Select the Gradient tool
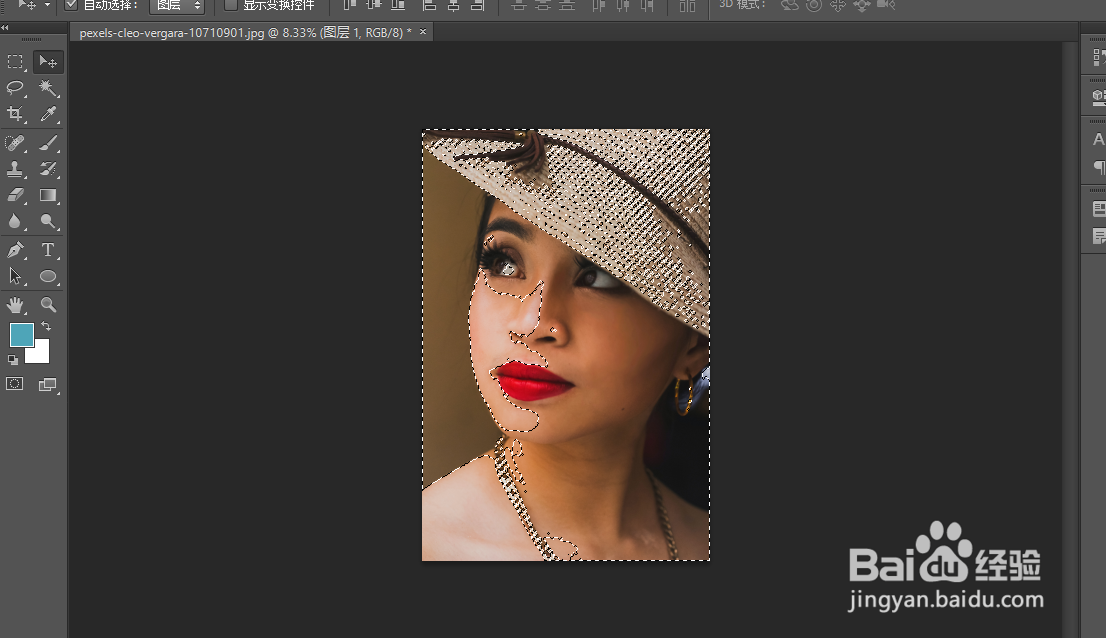1106x638 pixels. (48, 195)
